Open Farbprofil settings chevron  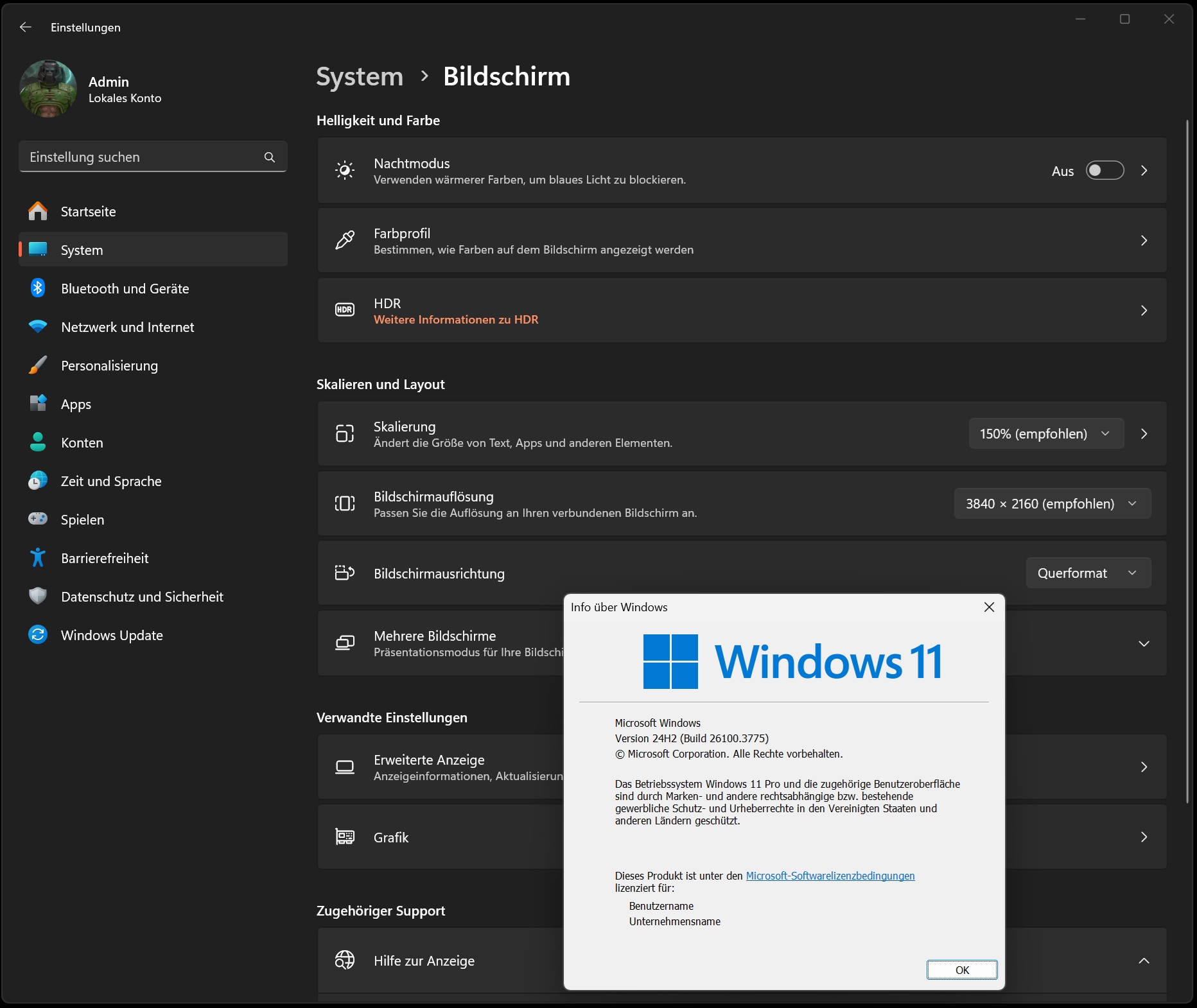click(x=1144, y=241)
